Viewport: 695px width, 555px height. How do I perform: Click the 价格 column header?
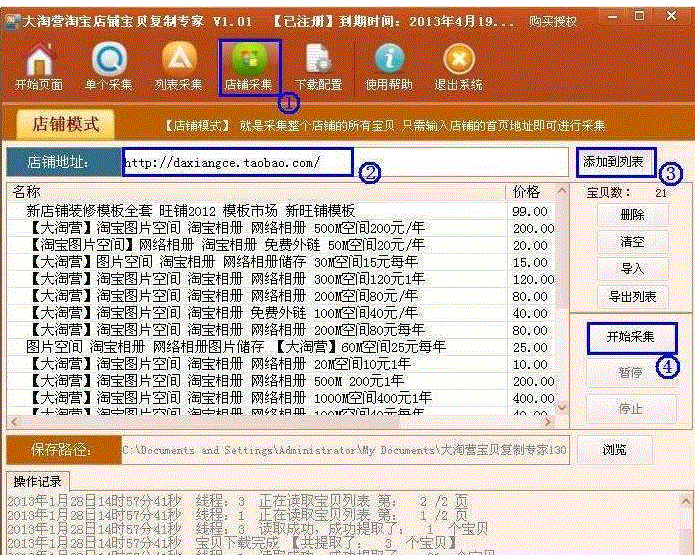(x=530, y=192)
